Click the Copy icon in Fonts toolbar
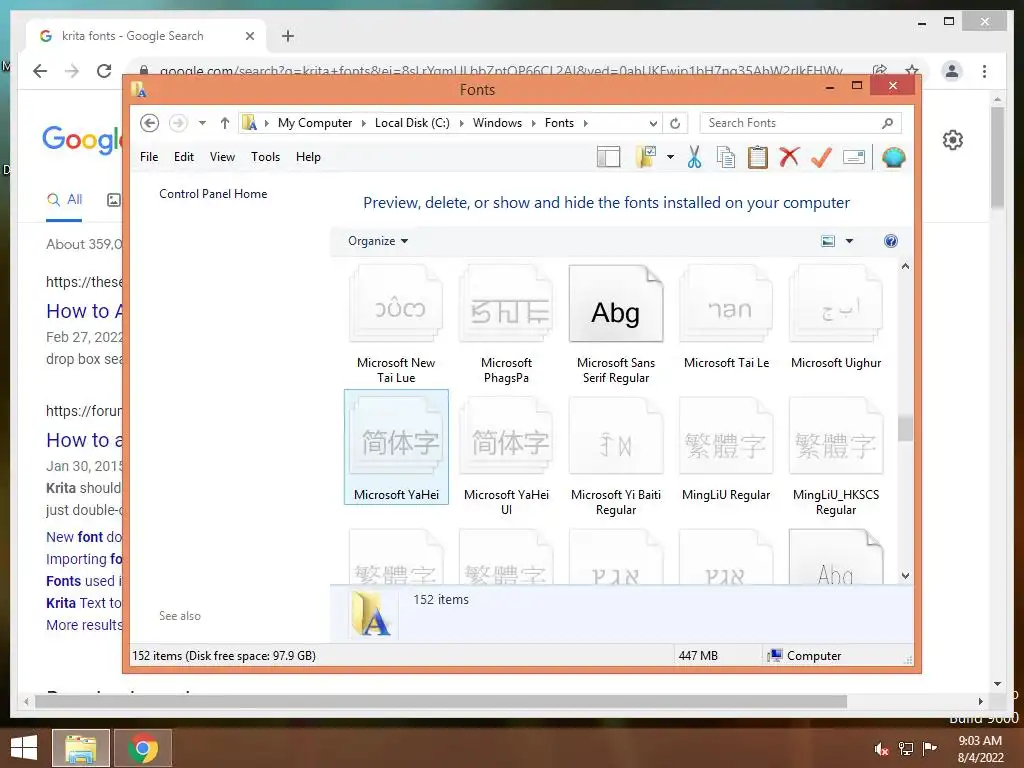 (x=726, y=157)
